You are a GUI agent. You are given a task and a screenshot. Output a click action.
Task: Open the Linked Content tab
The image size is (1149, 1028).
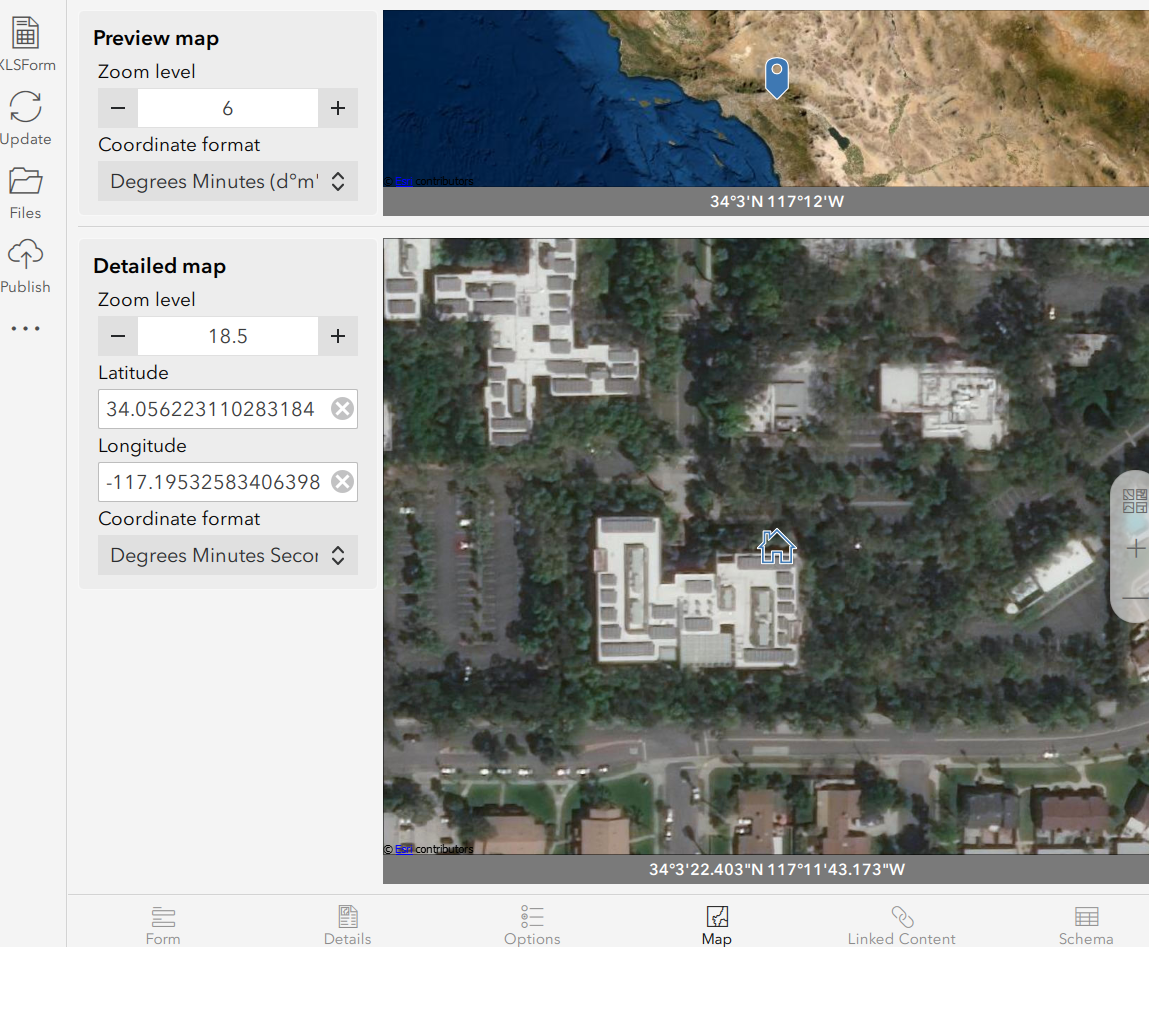901,924
